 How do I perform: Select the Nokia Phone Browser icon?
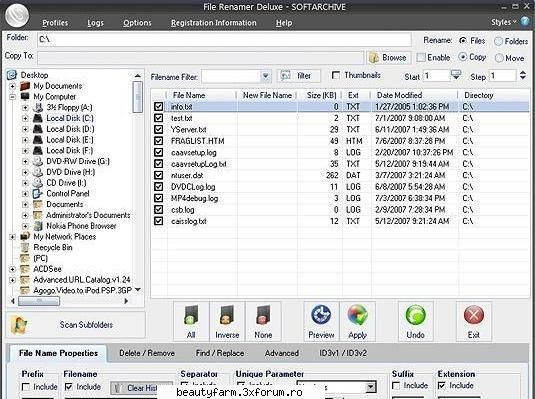(39, 226)
